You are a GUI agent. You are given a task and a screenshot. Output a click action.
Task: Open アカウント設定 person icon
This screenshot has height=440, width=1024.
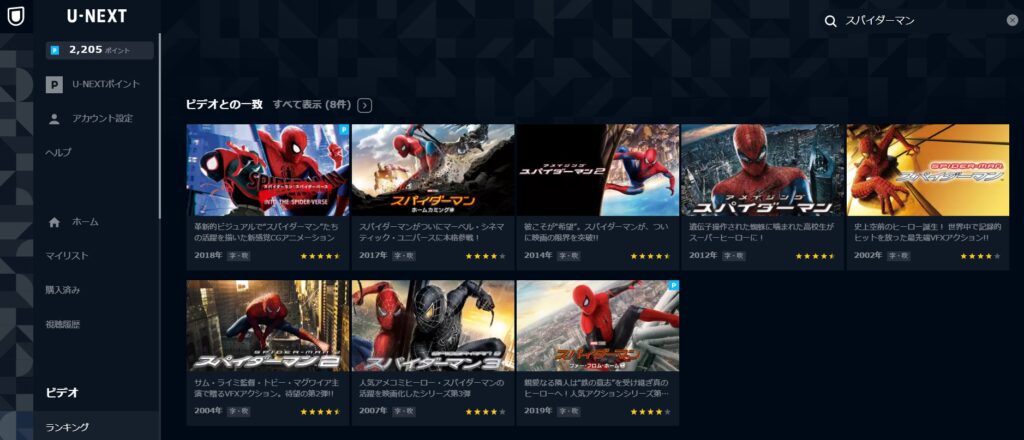54,118
